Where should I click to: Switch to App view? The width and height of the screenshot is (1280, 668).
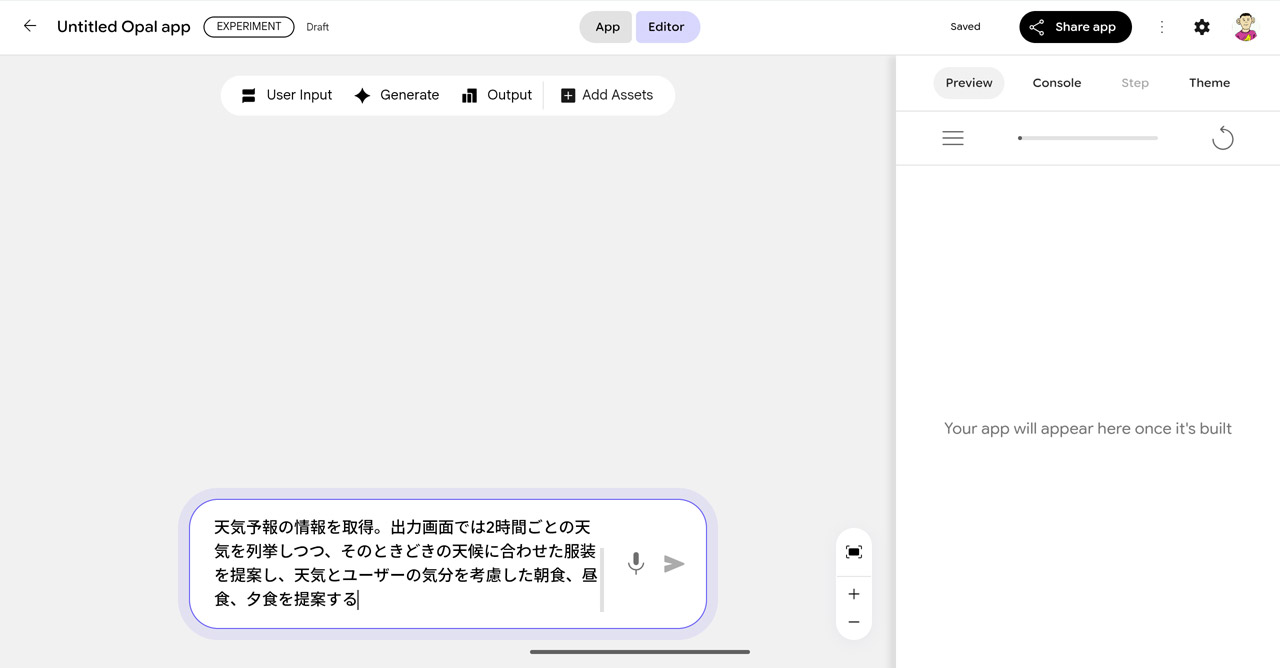(606, 27)
